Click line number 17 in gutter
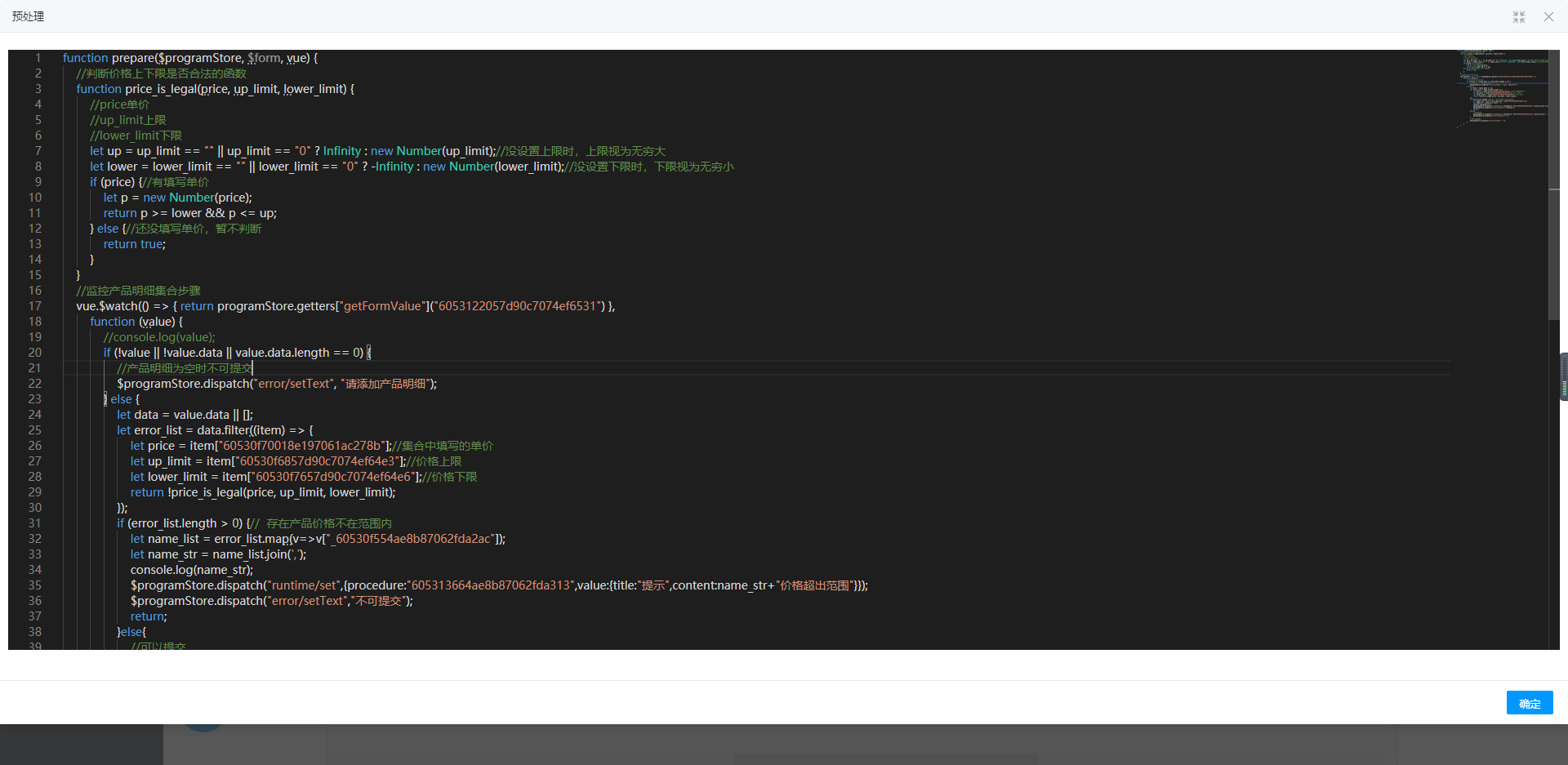 pos(34,306)
